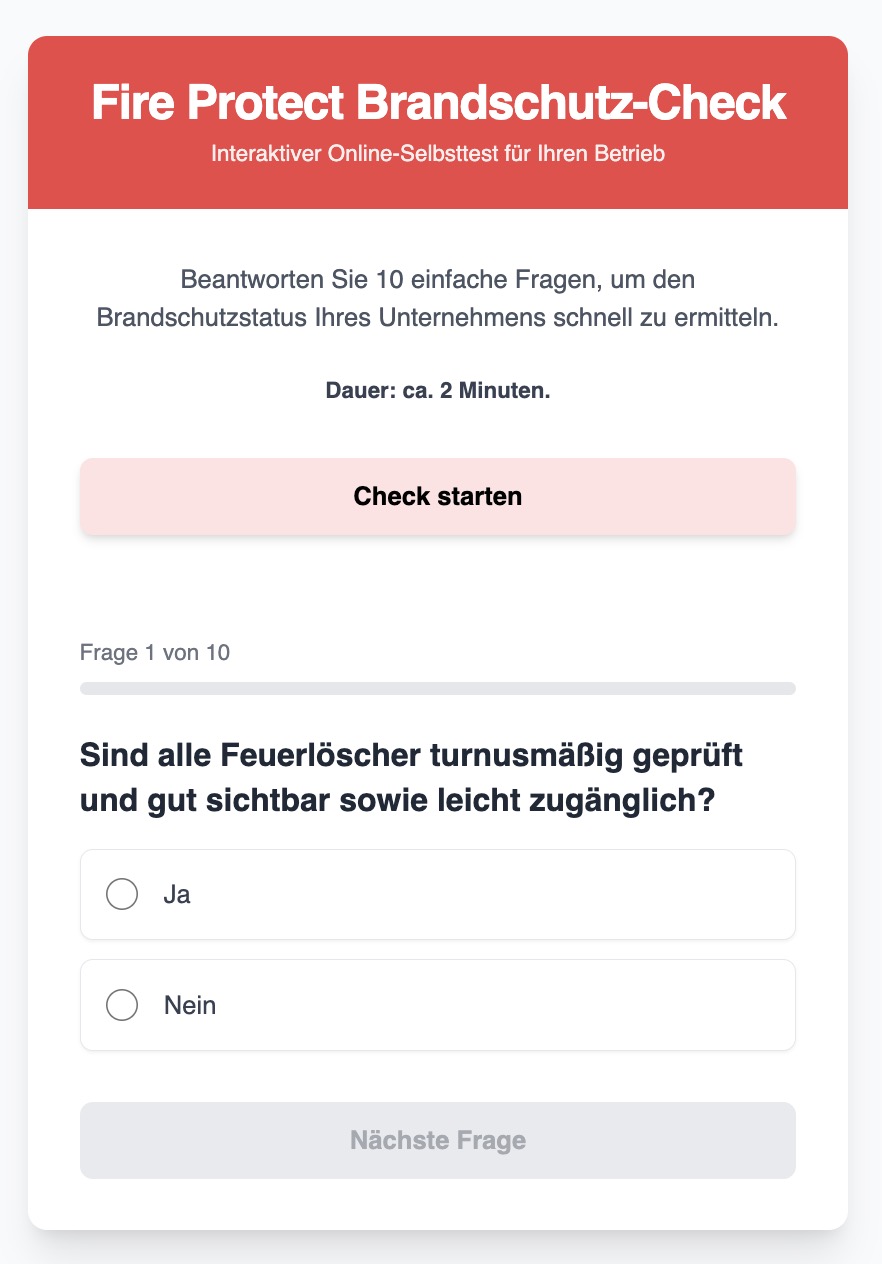
Task: Click the Check starten button
Action: point(438,496)
